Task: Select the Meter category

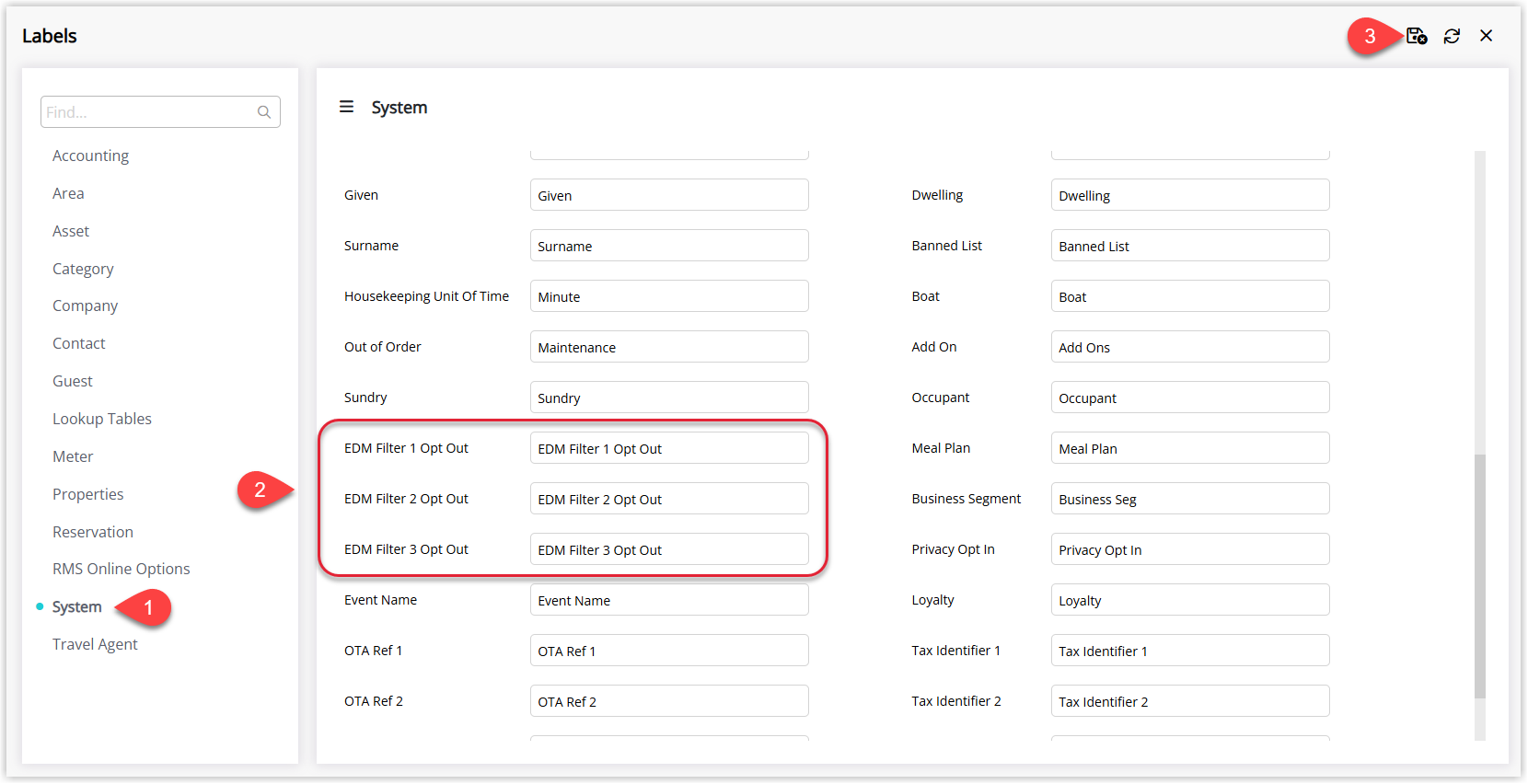Action: (73, 456)
